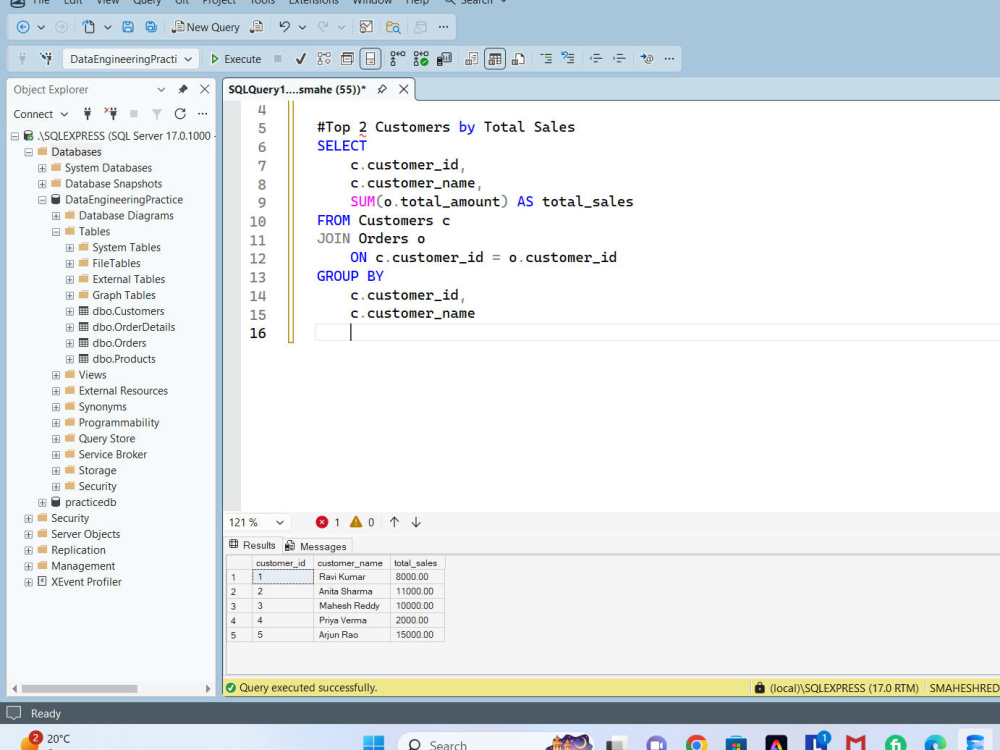Click Display Estimated Execution Plan icon
Screen dimensions: 1000x750
(324, 59)
